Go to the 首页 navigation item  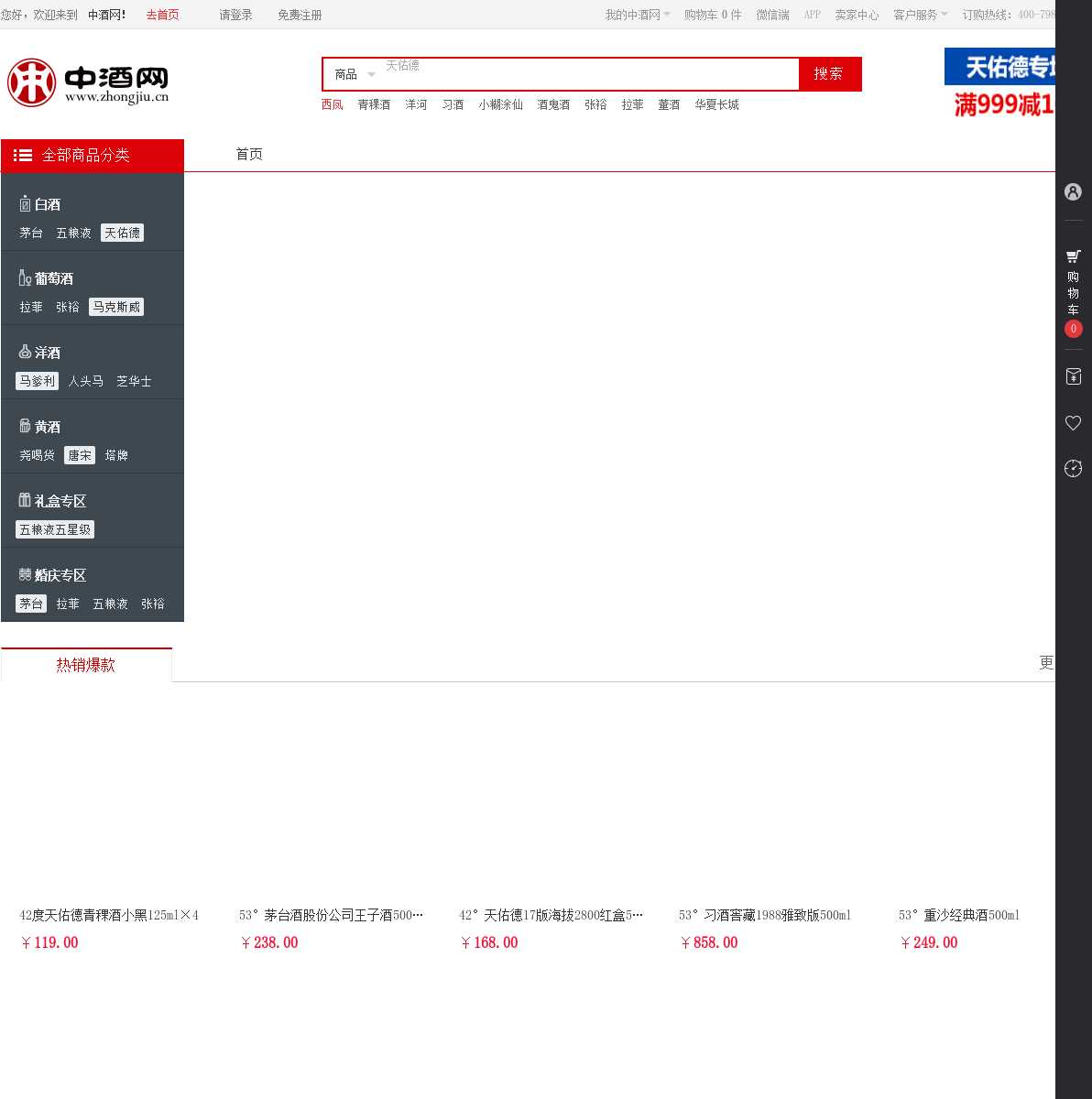coord(249,154)
